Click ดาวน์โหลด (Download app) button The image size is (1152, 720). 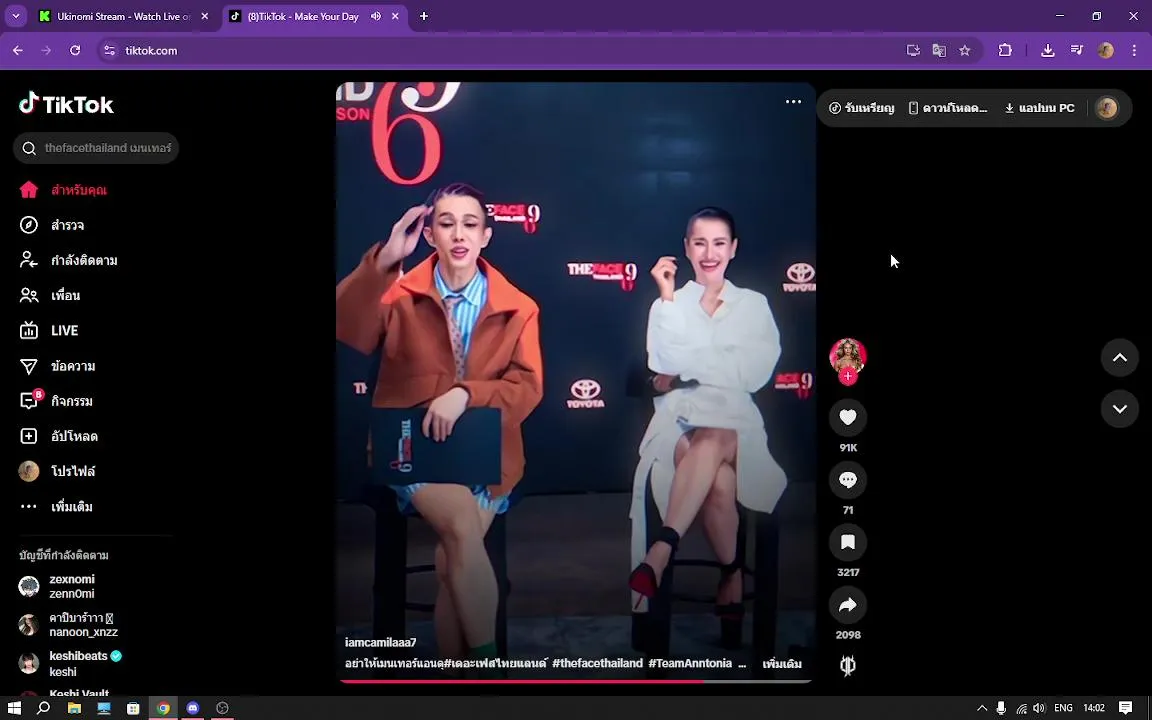tap(948, 108)
